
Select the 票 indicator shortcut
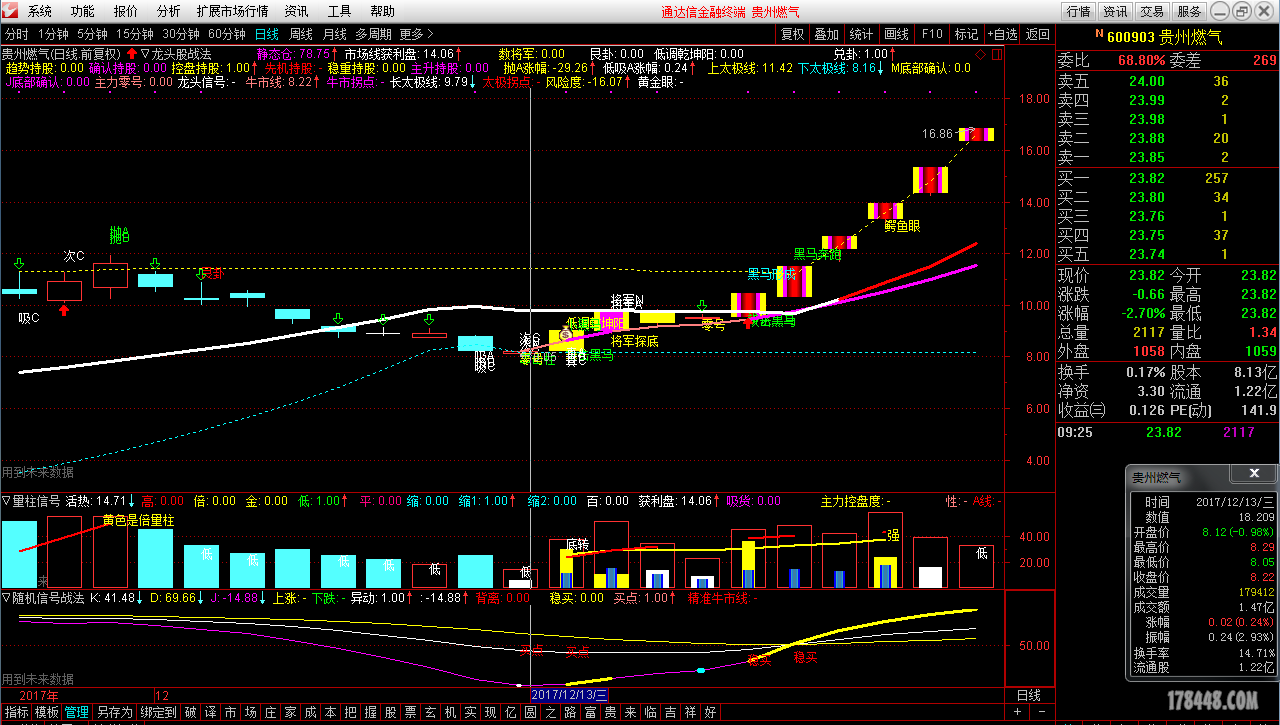[x=411, y=713]
